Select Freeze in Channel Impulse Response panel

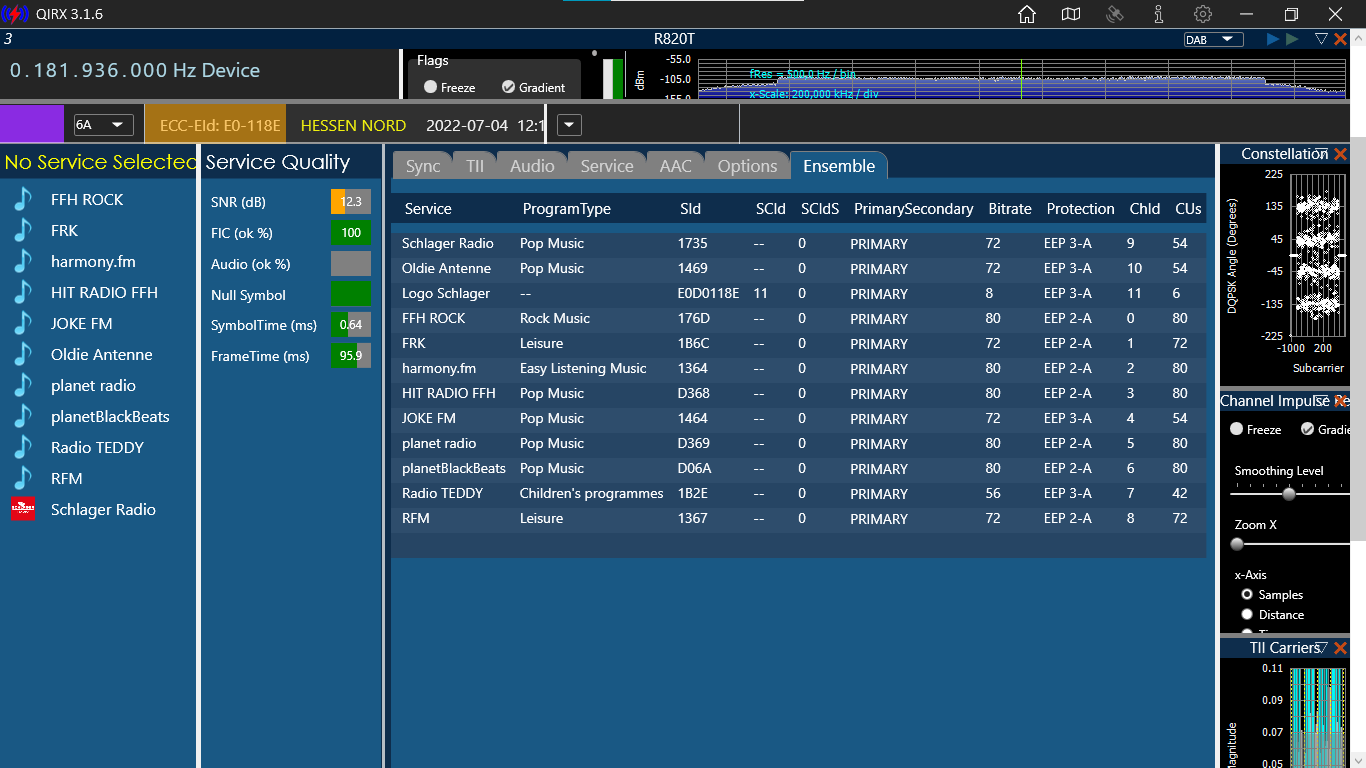click(x=1237, y=429)
